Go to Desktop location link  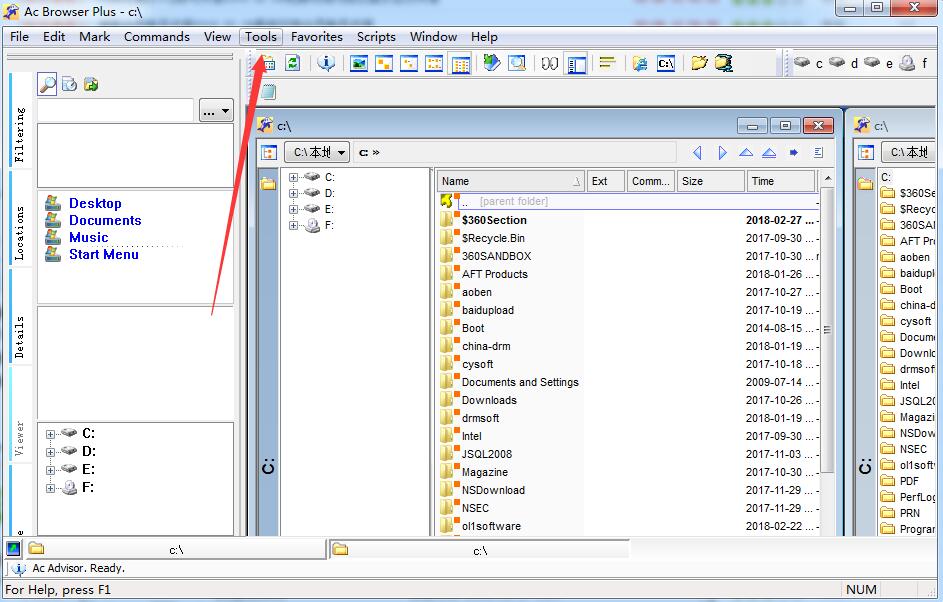[95, 203]
